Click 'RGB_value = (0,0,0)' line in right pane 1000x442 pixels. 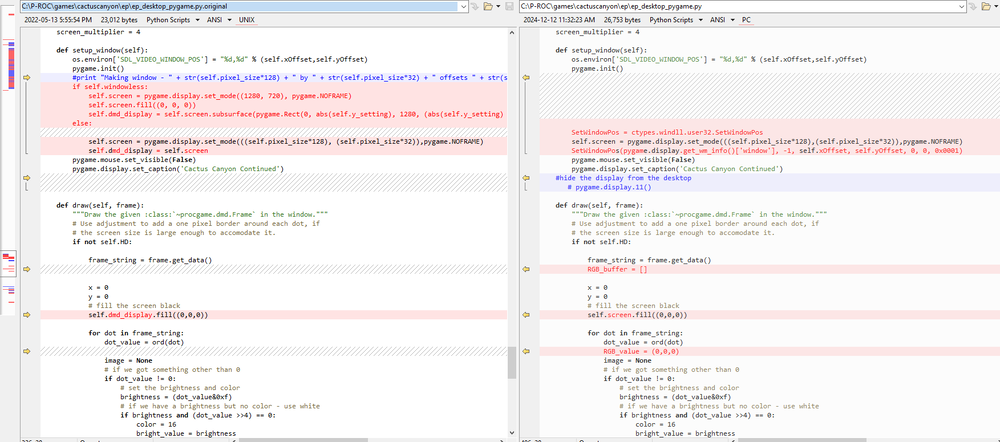pyautogui.click(x=641, y=351)
